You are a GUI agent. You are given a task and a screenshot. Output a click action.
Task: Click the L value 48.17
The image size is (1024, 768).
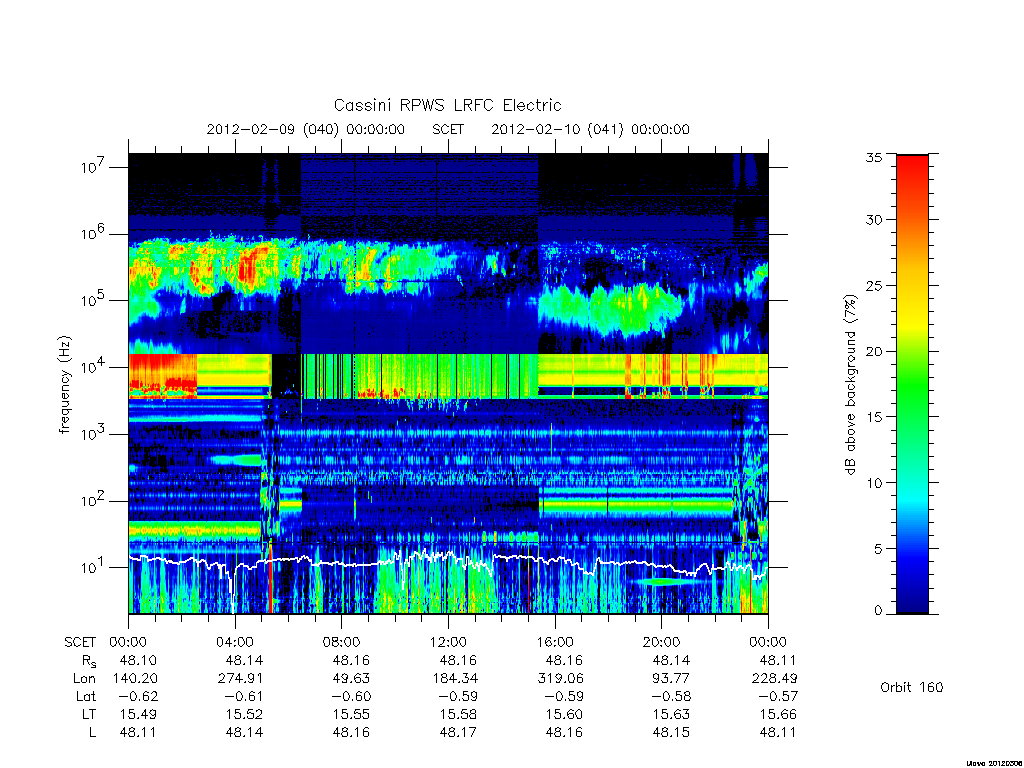point(458,733)
